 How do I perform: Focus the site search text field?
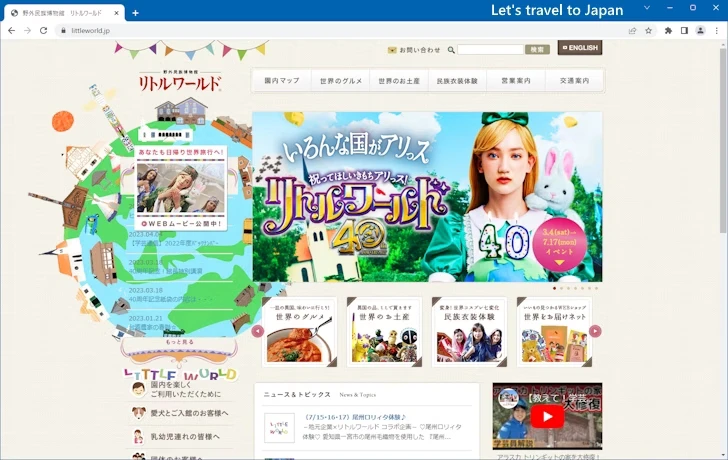(490, 49)
